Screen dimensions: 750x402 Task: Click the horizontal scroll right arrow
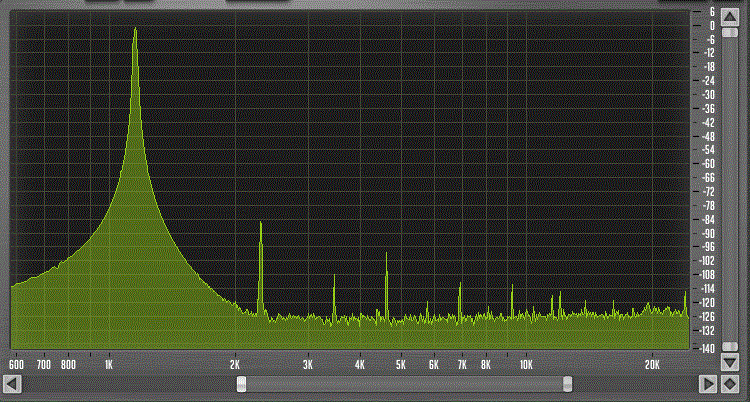coord(707,384)
